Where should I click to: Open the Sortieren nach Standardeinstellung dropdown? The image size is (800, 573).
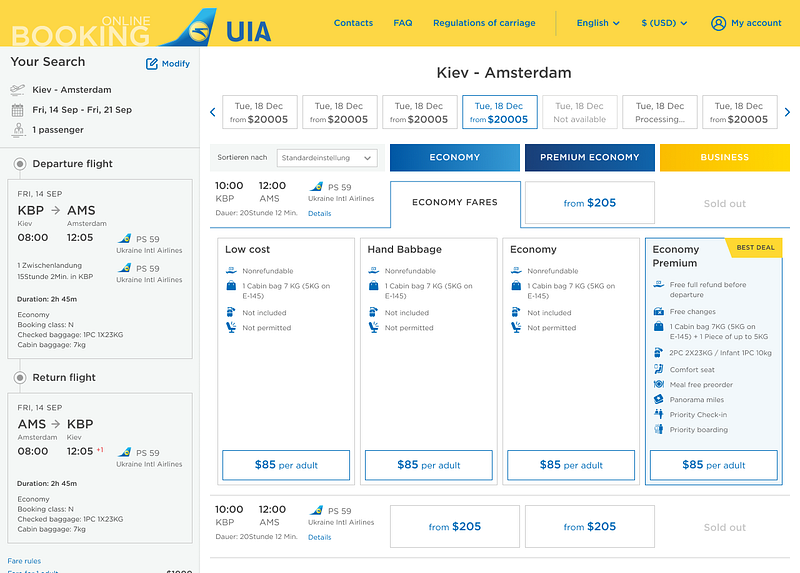click(x=327, y=158)
